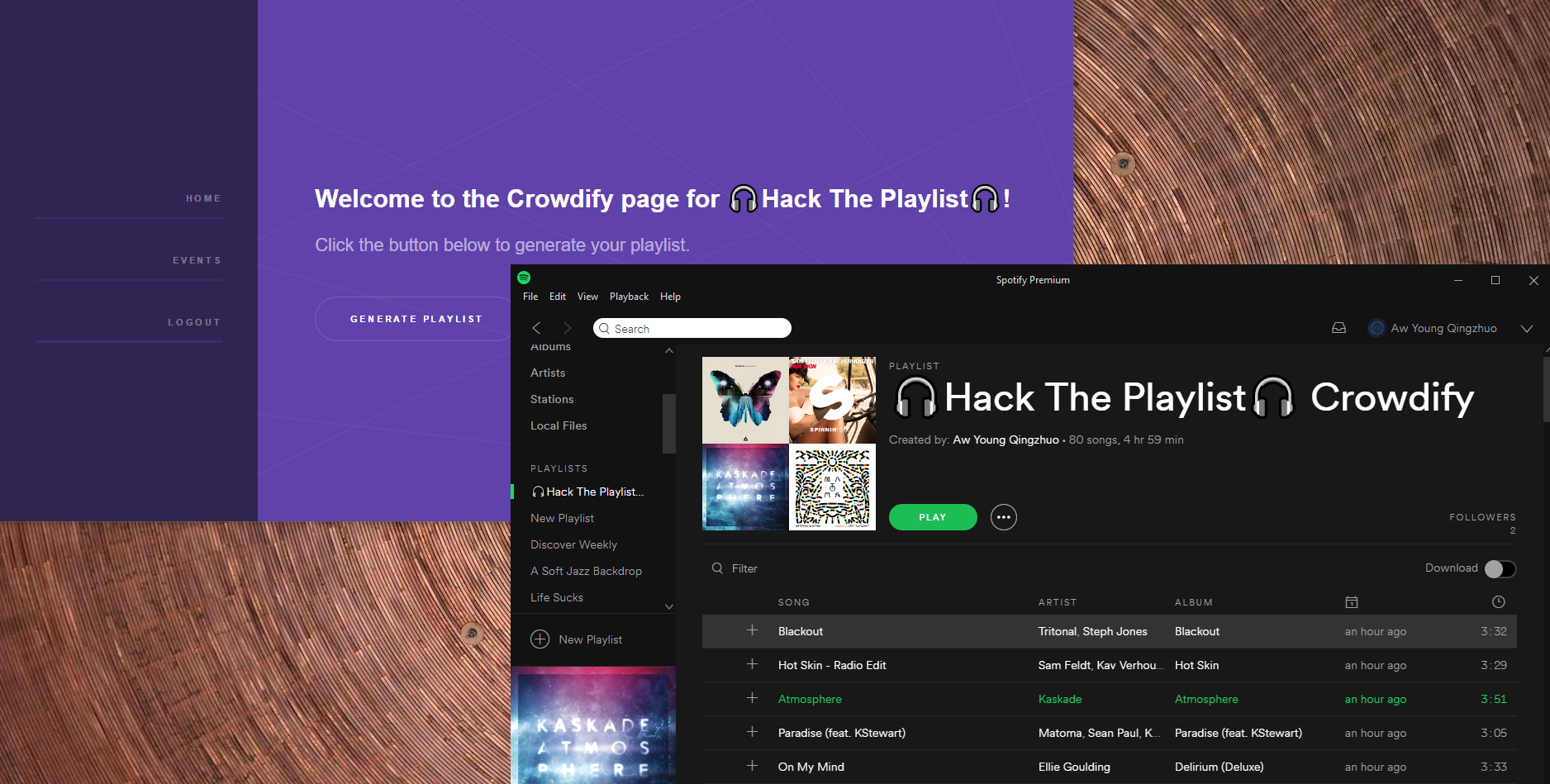
Task: Open Local Files in the sidebar
Action: point(559,425)
